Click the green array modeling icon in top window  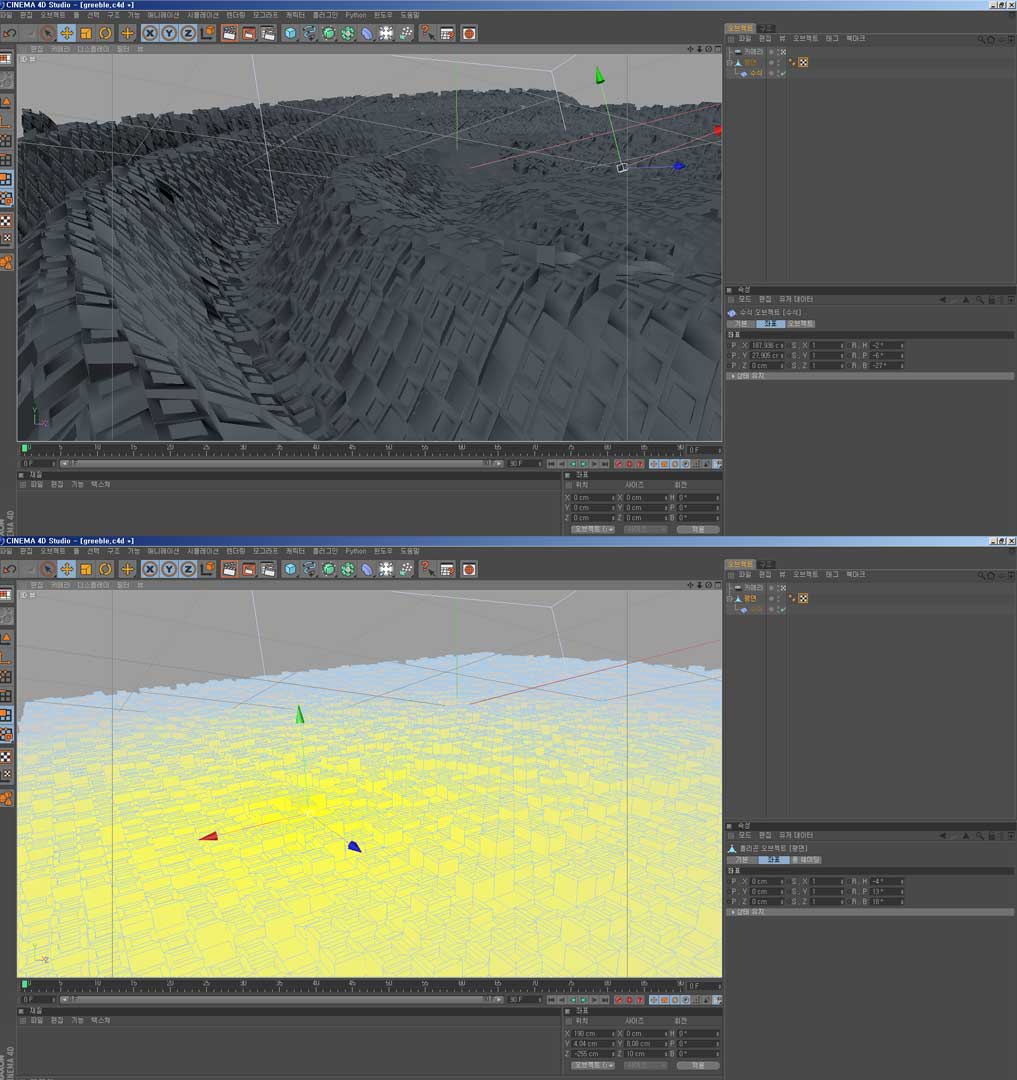(x=348, y=33)
